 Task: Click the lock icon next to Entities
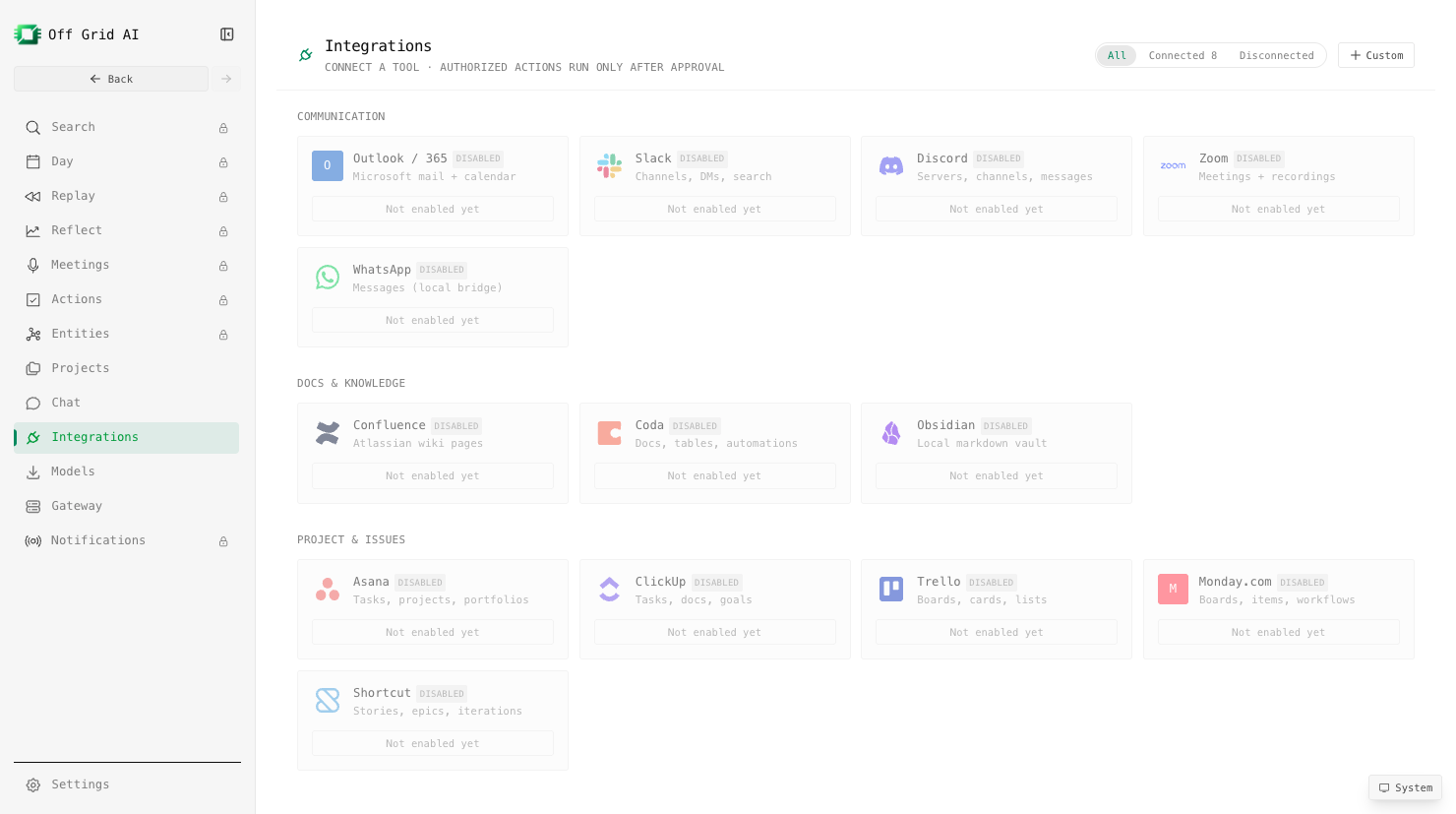223,335
